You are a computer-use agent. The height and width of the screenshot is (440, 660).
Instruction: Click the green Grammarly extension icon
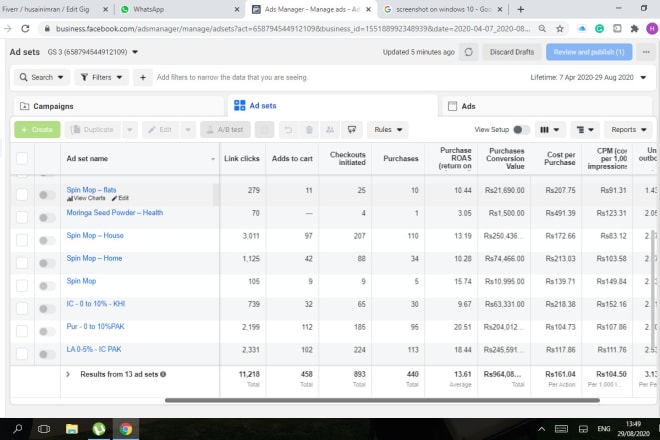click(x=599, y=29)
